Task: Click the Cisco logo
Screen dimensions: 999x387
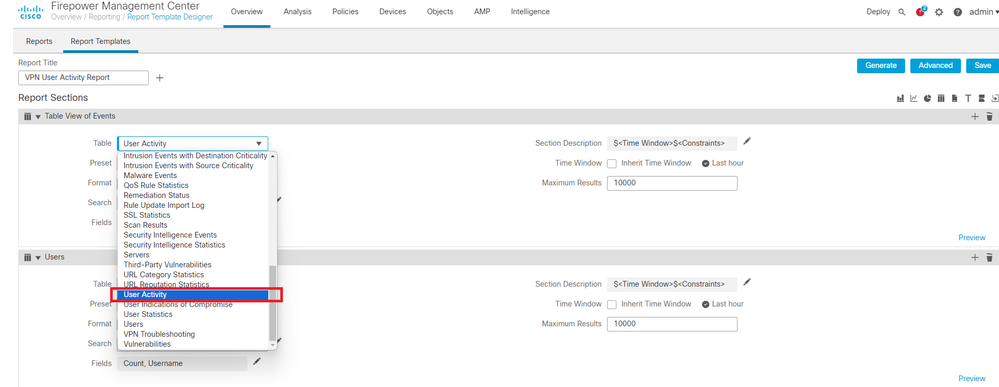Action: coord(30,11)
